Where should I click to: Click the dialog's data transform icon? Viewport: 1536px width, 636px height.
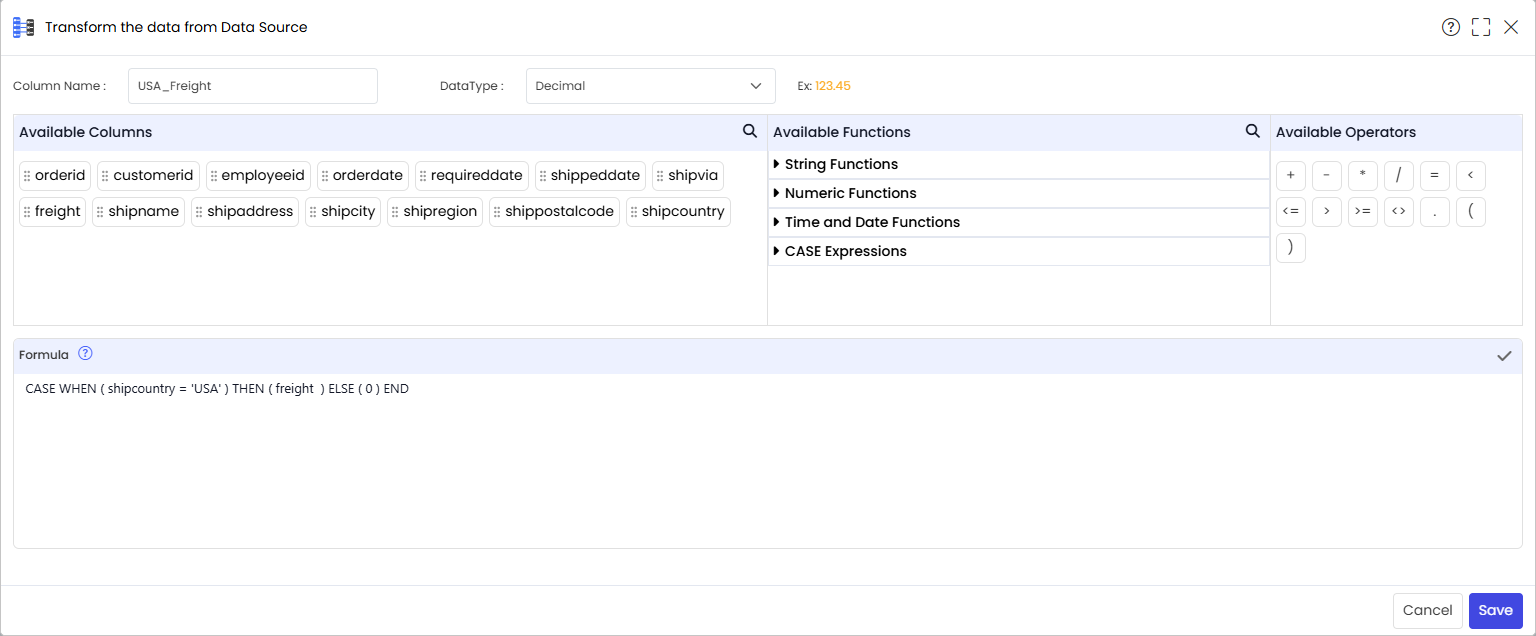pyautogui.click(x=23, y=27)
